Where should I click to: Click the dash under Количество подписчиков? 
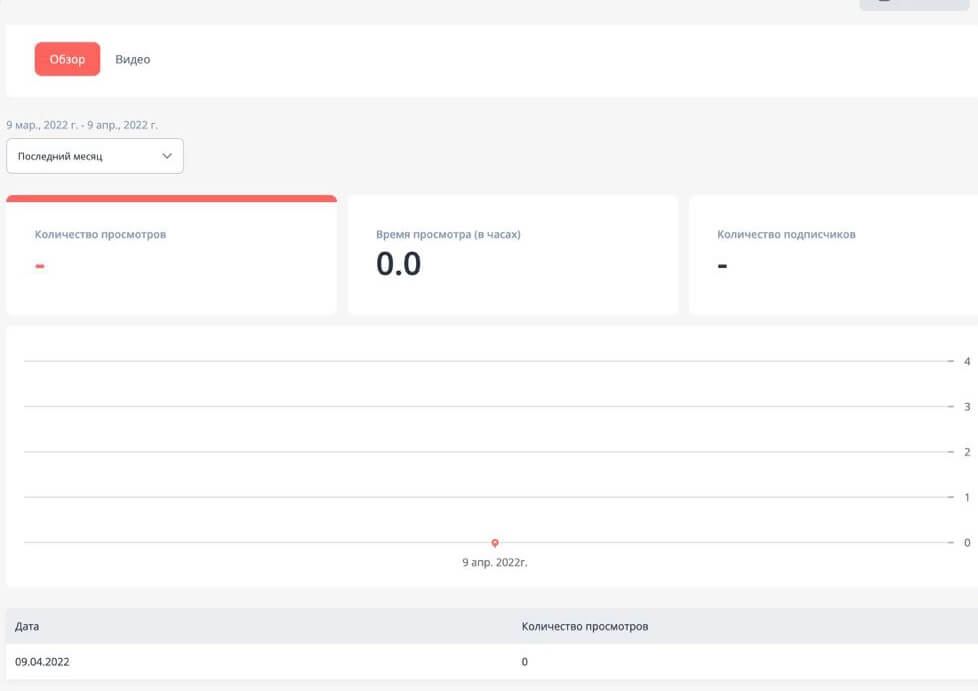point(722,267)
